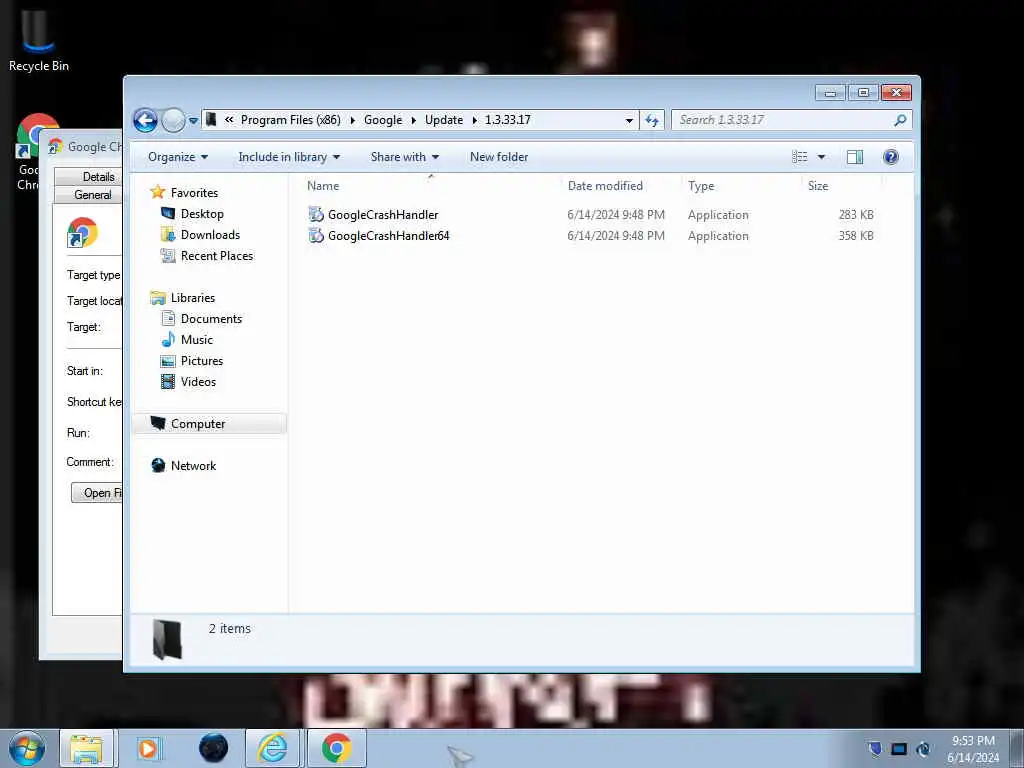Open Explorer help question mark icon
This screenshot has width=1024, height=768.
pyautogui.click(x=891, y=157)
